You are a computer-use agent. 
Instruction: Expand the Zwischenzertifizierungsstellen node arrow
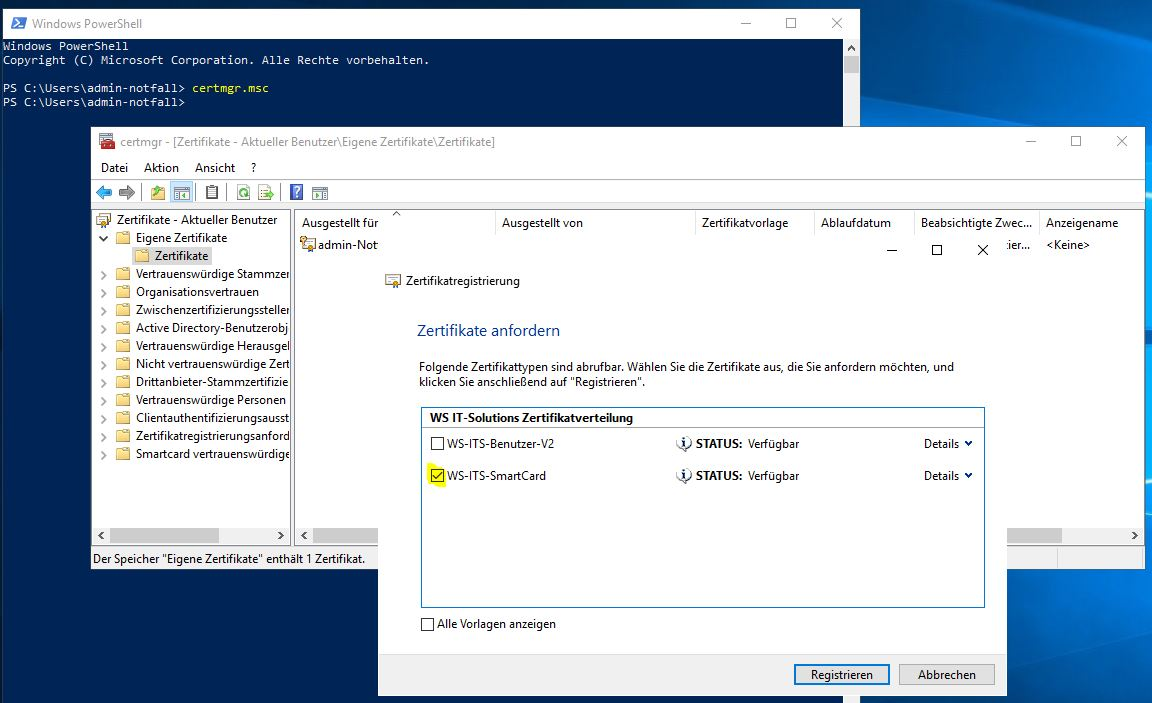104,311
